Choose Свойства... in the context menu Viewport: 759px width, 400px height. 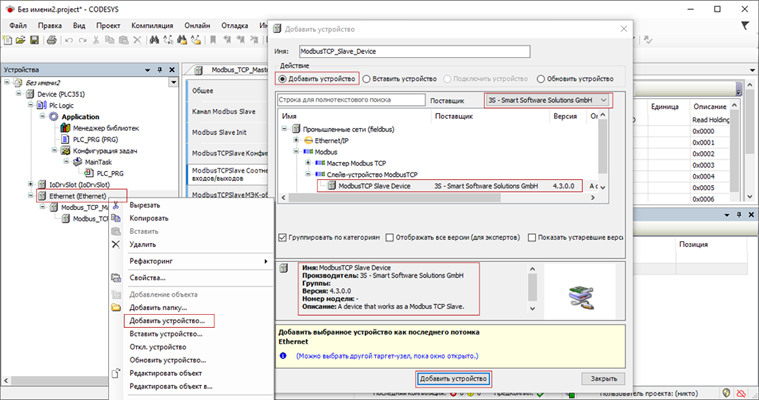point(148,277)
